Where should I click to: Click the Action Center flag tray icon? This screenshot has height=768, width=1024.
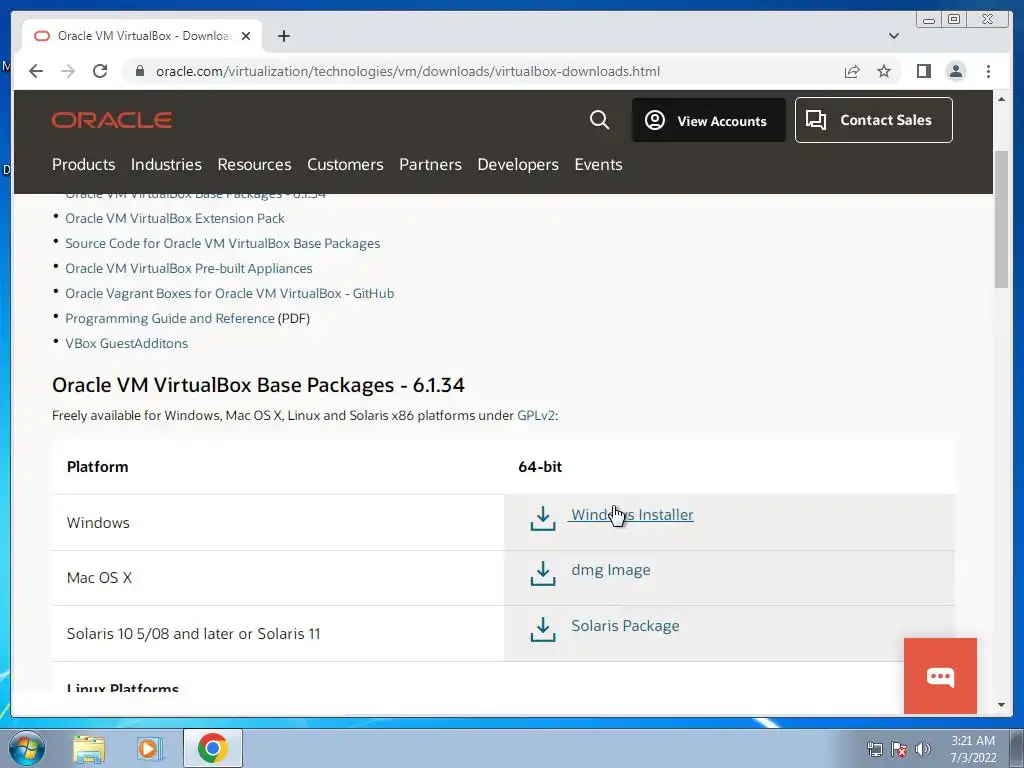[899, 749]
